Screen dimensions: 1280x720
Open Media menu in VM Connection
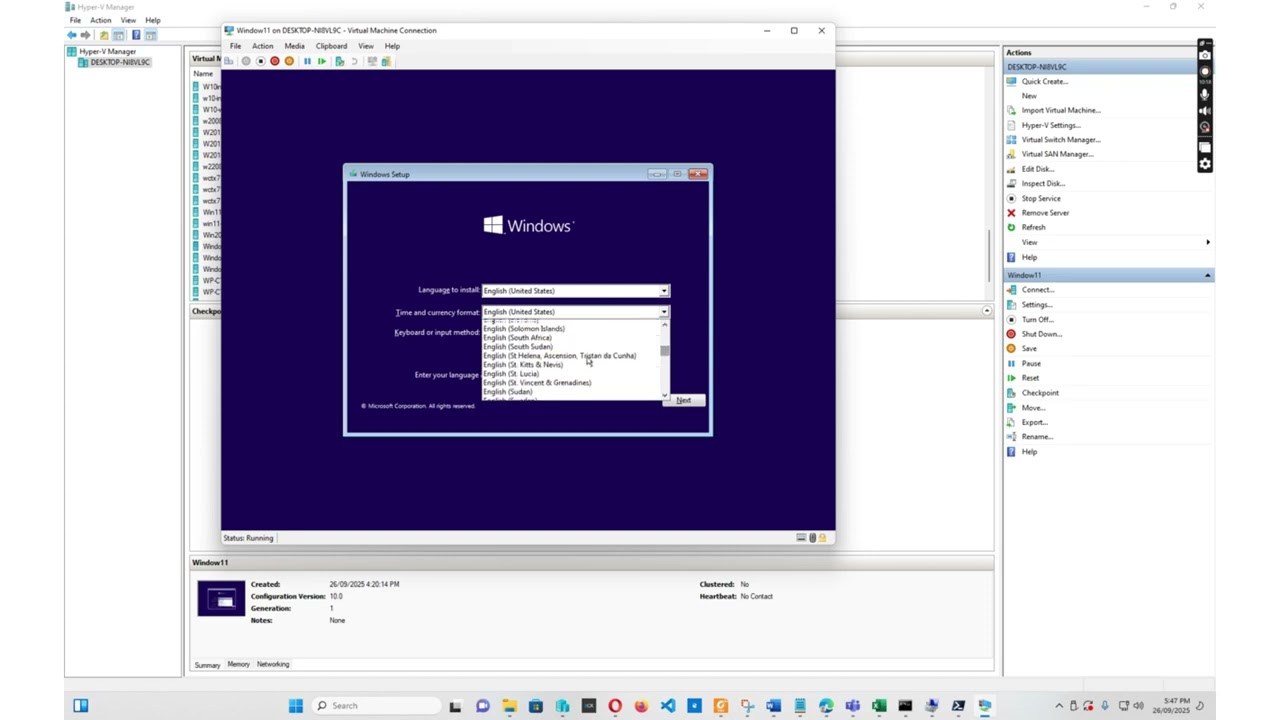pyautogui.click(x=294, y=46)
